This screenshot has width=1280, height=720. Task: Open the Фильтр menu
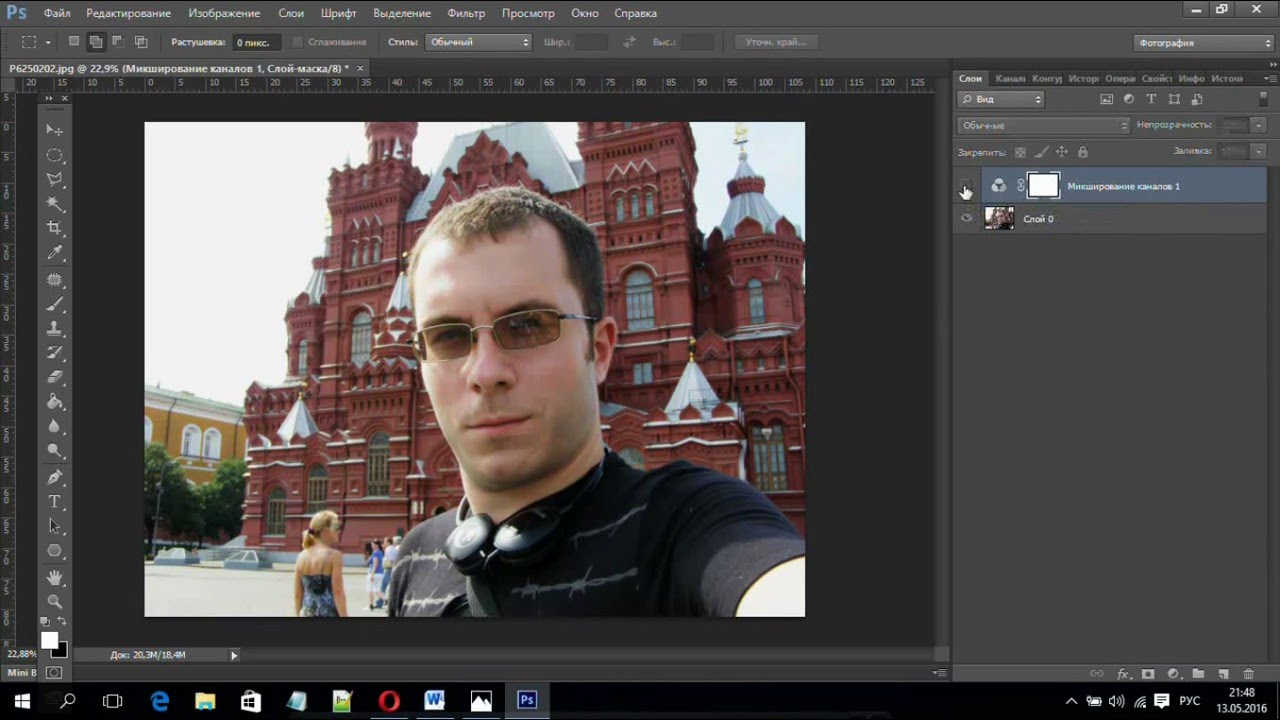[x=466, y=13]
